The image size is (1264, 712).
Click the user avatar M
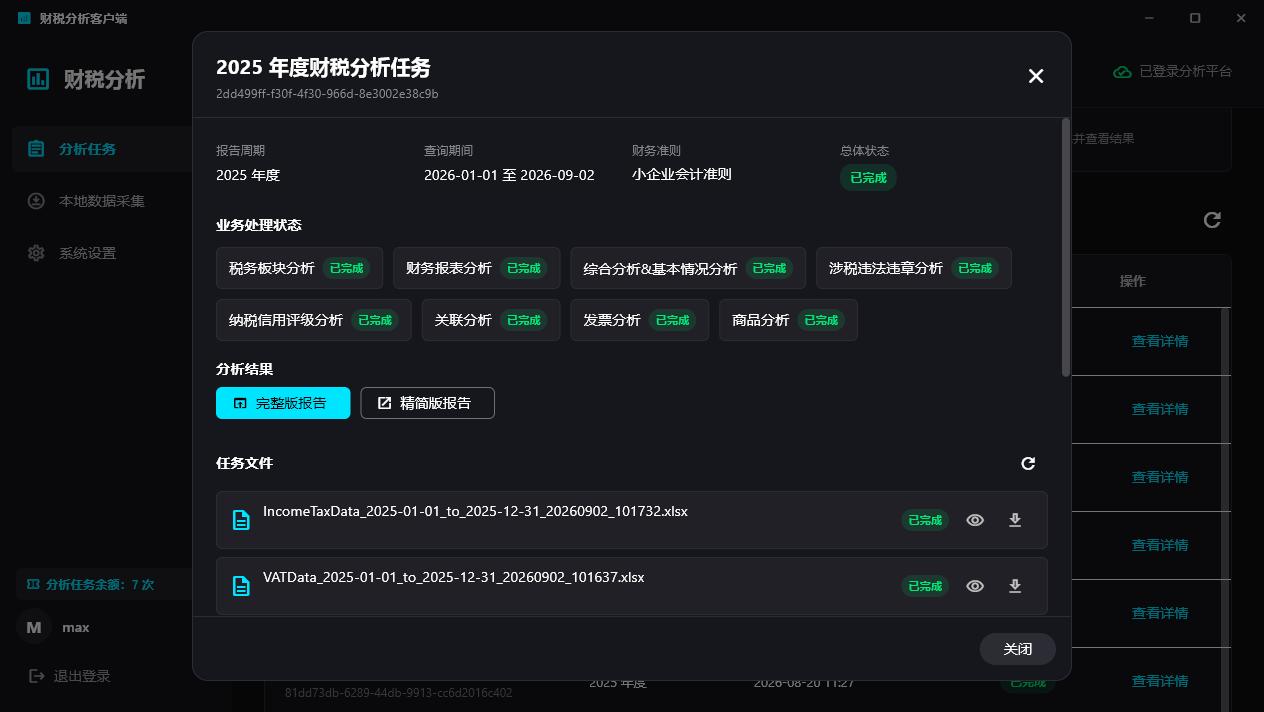34,627
